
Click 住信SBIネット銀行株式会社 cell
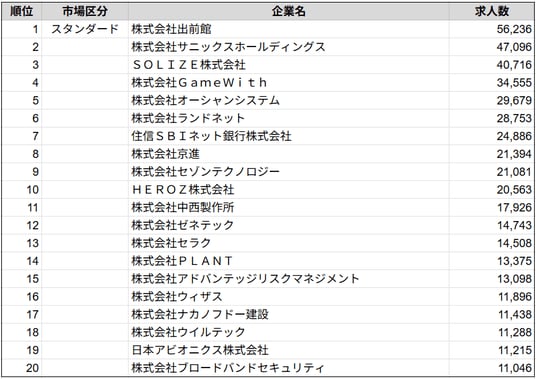pos(289,136)
